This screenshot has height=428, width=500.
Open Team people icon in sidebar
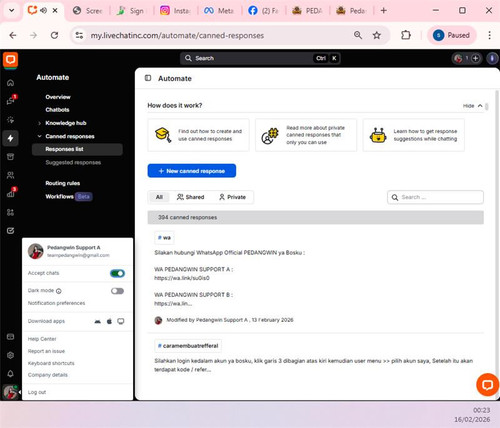click(x=10, y=175)
